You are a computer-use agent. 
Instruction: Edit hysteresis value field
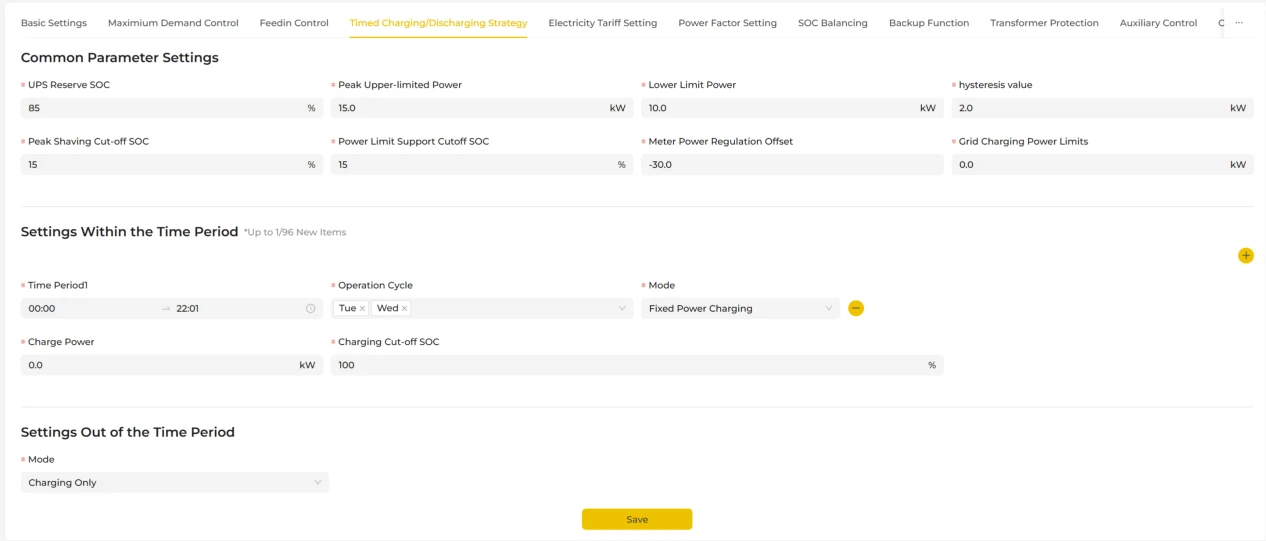coord(1102,108)
